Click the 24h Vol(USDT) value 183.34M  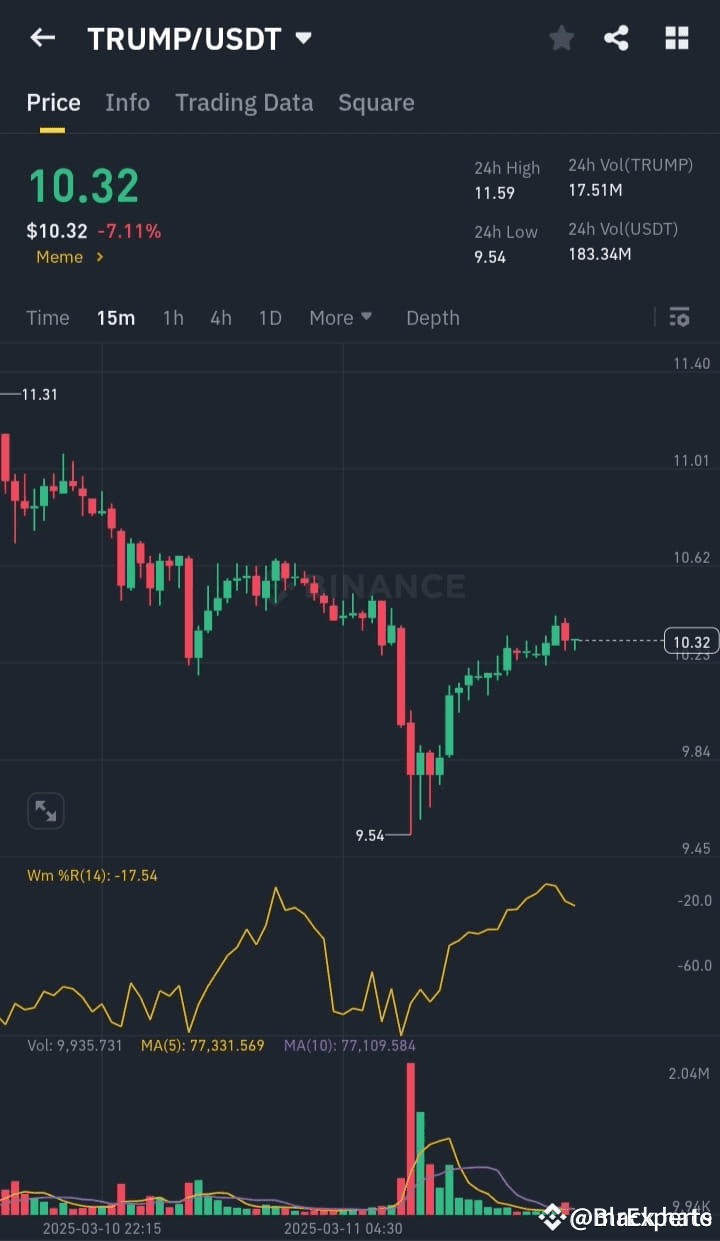coord(600,253)
